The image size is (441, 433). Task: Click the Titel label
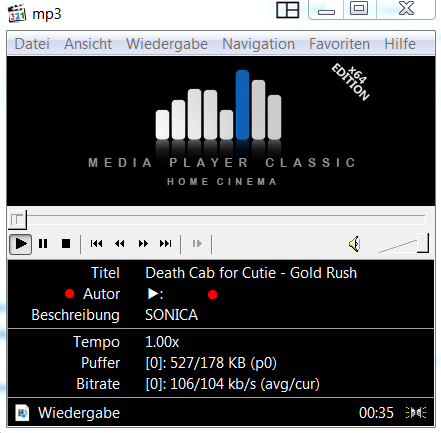click(105, 273)
